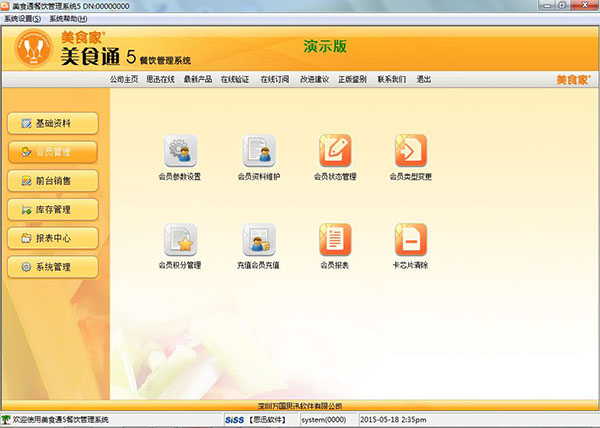Open the 会员报表 icon

[335, 239]
